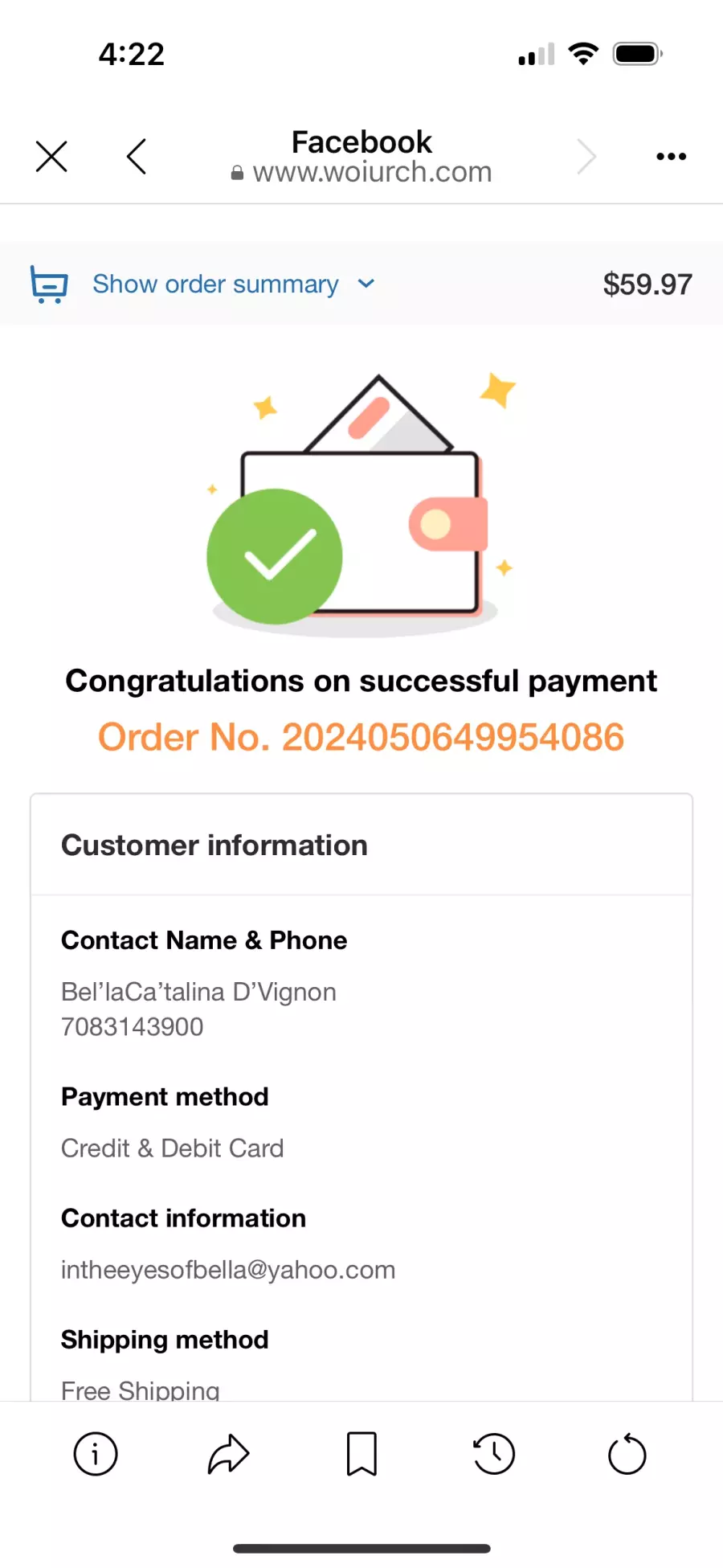Tap the Customer information header
723x1568 pixels.
pos(214,845)
